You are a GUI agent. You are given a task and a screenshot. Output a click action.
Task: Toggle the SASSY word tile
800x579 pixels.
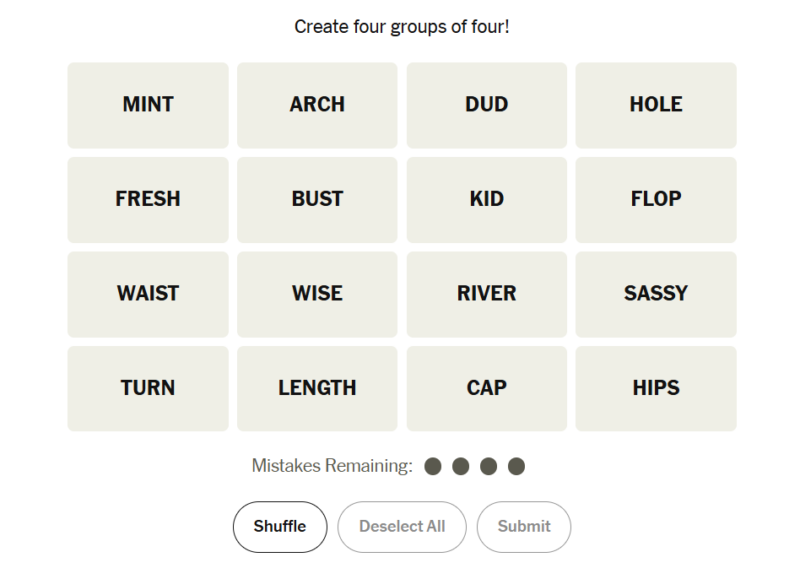pyautogui.click(x=656, y=294)
